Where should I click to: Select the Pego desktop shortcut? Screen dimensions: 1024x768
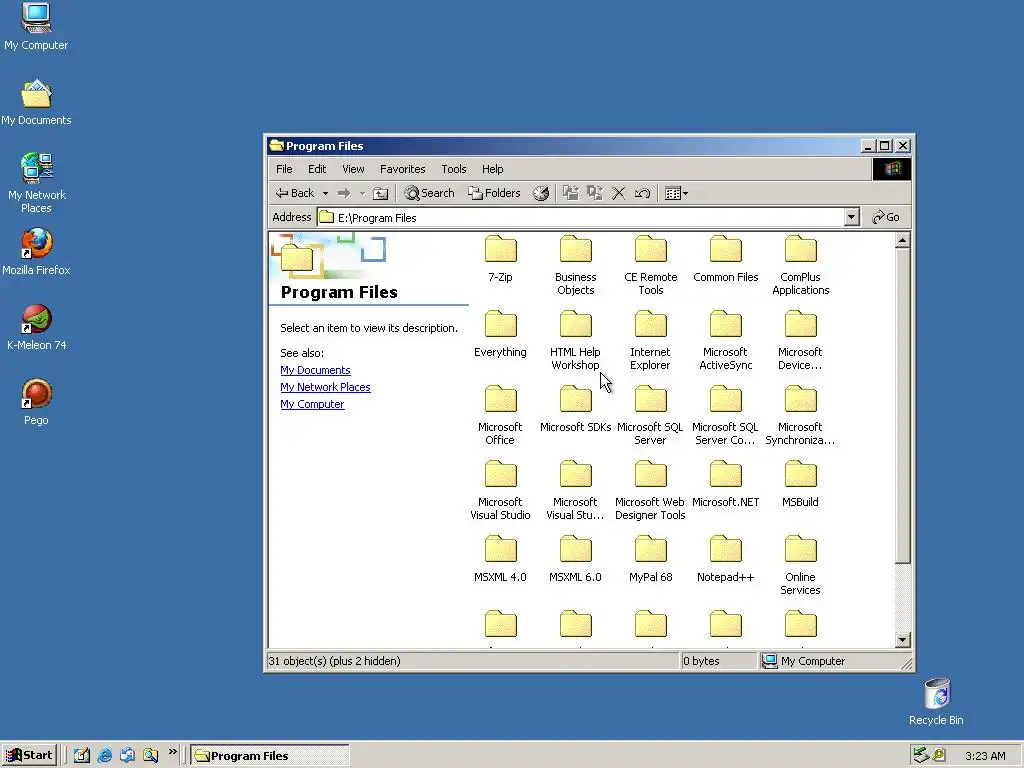pos(37,402)
